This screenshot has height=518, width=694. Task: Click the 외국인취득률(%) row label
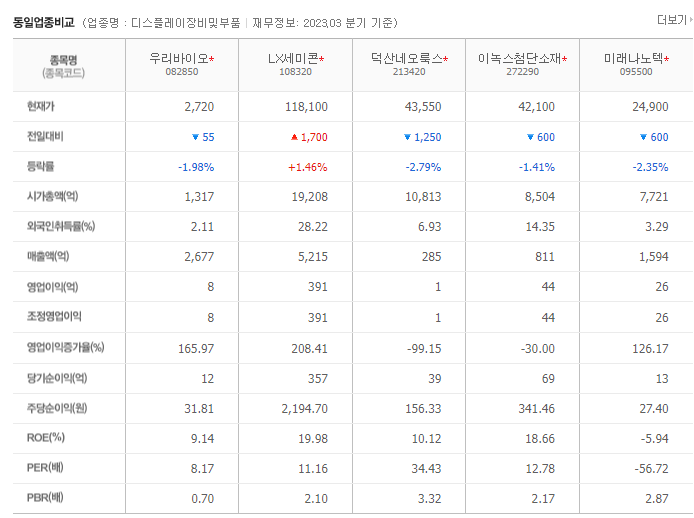(61, 226)
